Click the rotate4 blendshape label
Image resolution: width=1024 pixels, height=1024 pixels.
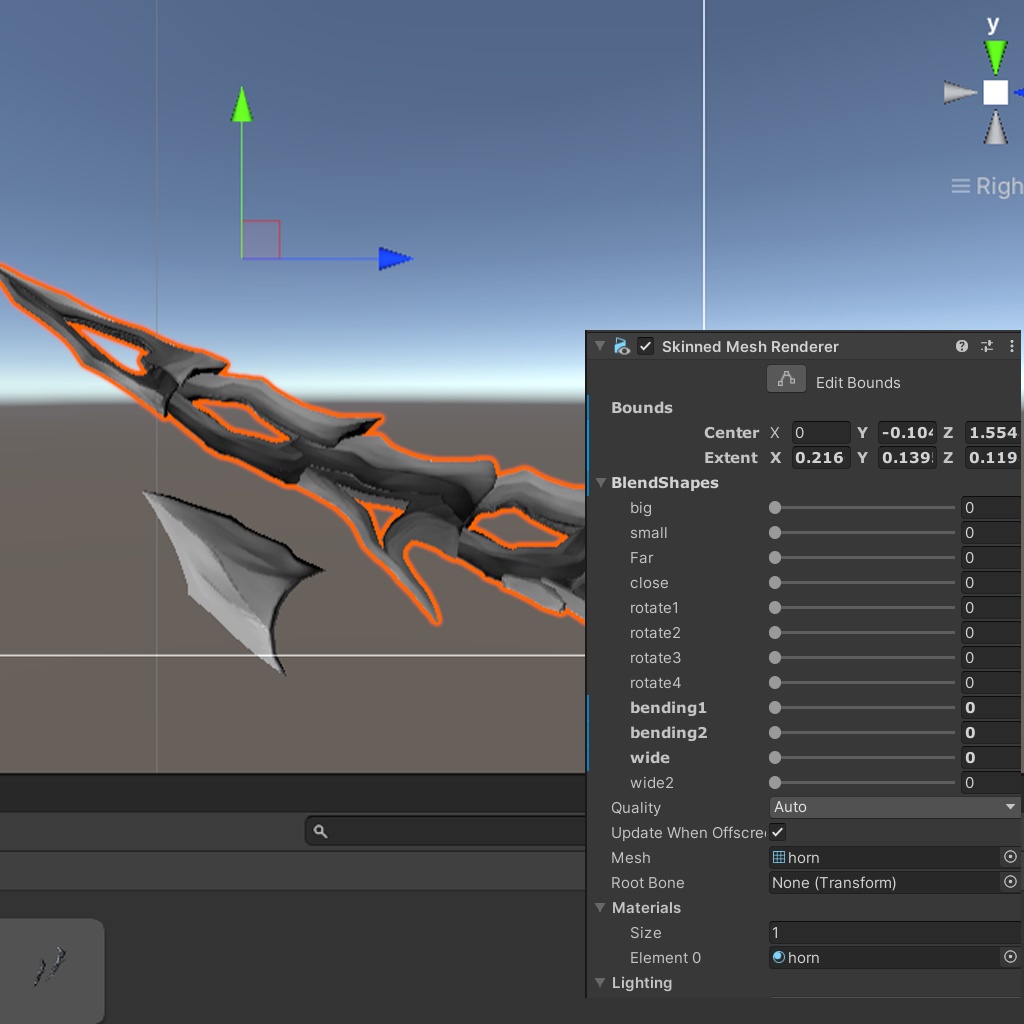click(655, 682)
